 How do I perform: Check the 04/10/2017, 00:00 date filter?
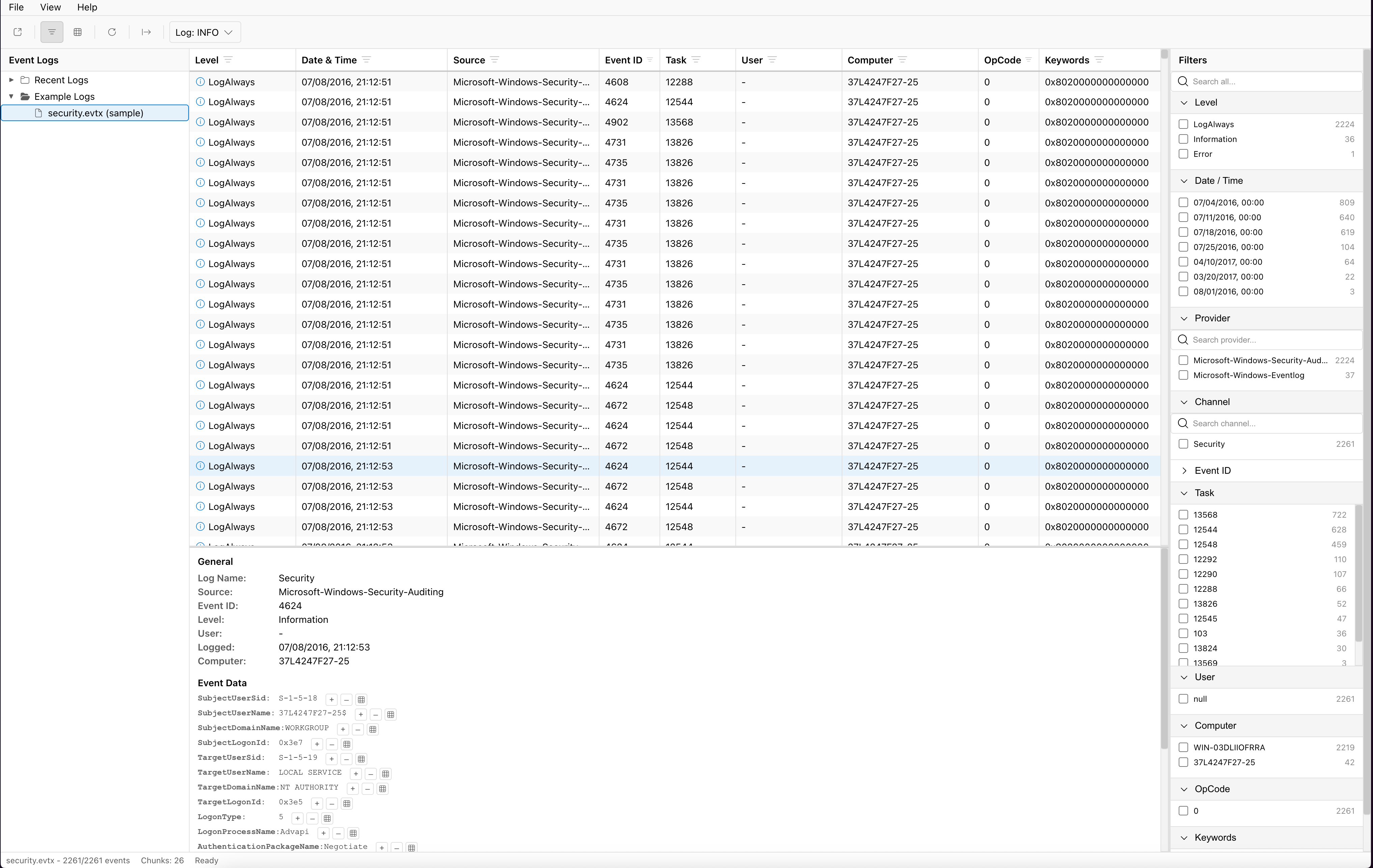[x=1183, y=262]
